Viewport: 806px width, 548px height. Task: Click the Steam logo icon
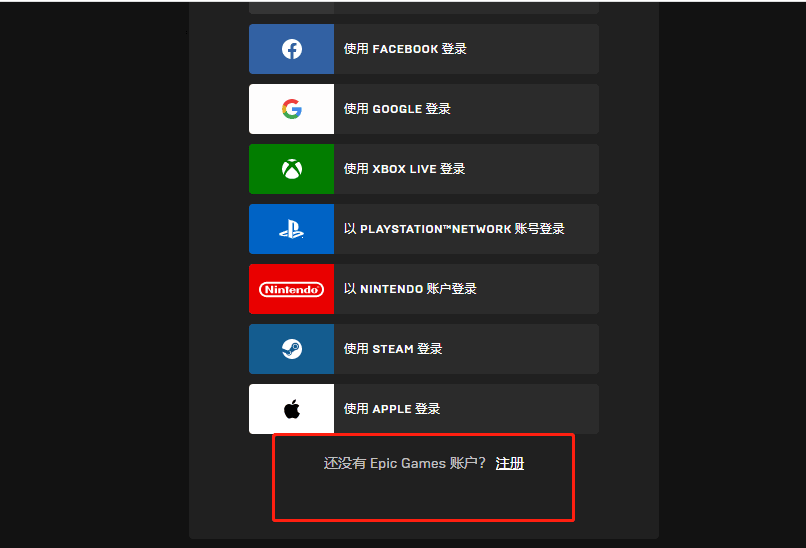[291, 349]
